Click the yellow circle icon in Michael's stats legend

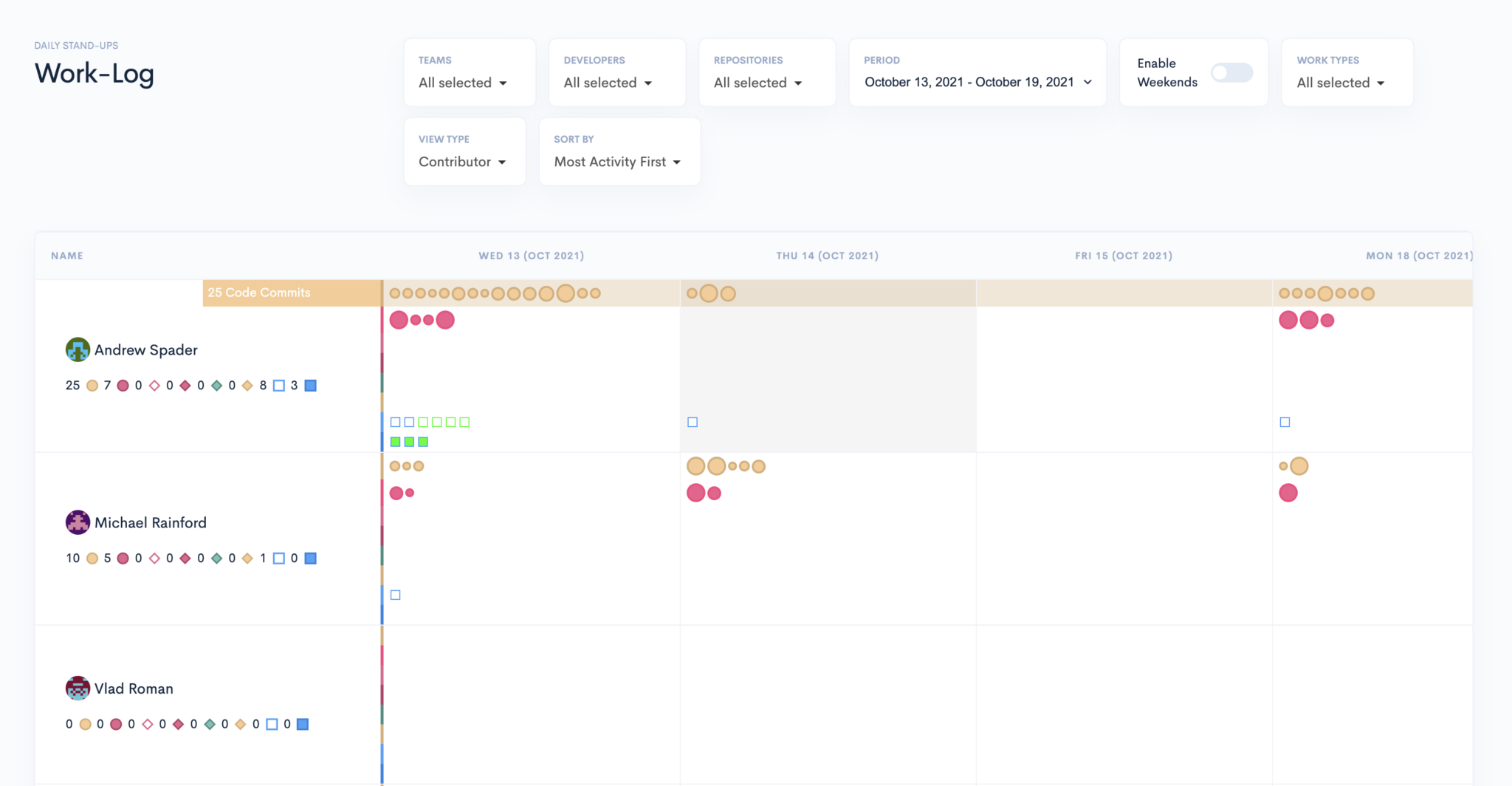point(92,558)
